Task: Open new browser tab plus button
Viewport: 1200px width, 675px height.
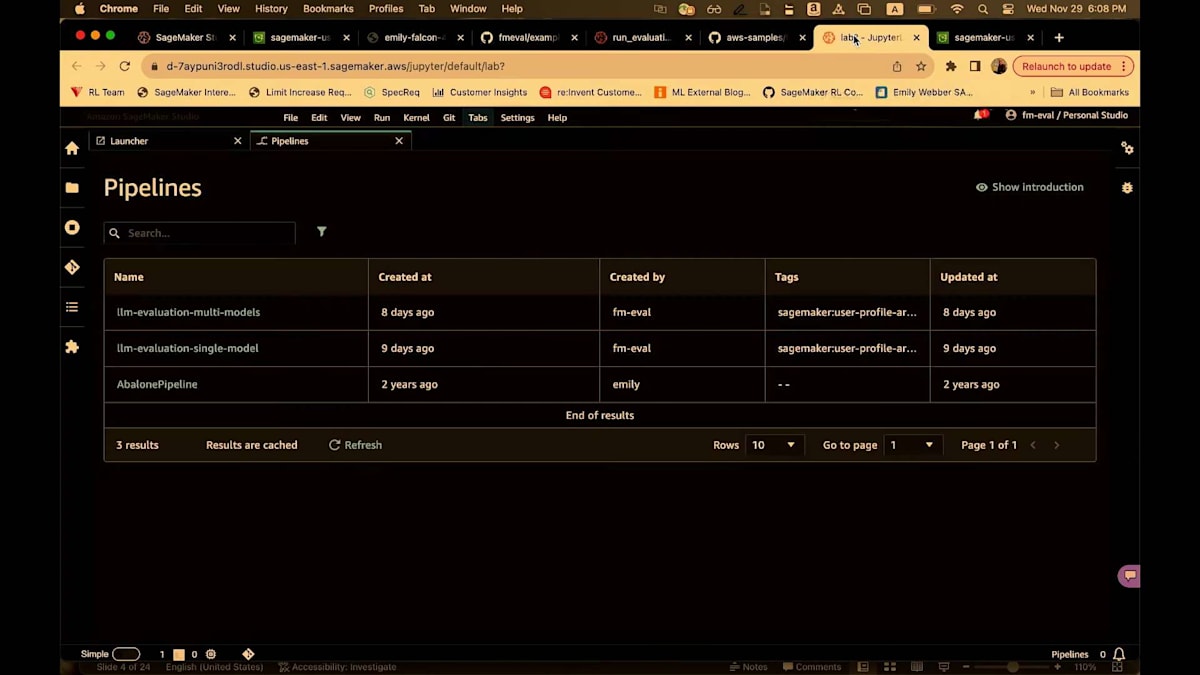Action: (1059, 38)
